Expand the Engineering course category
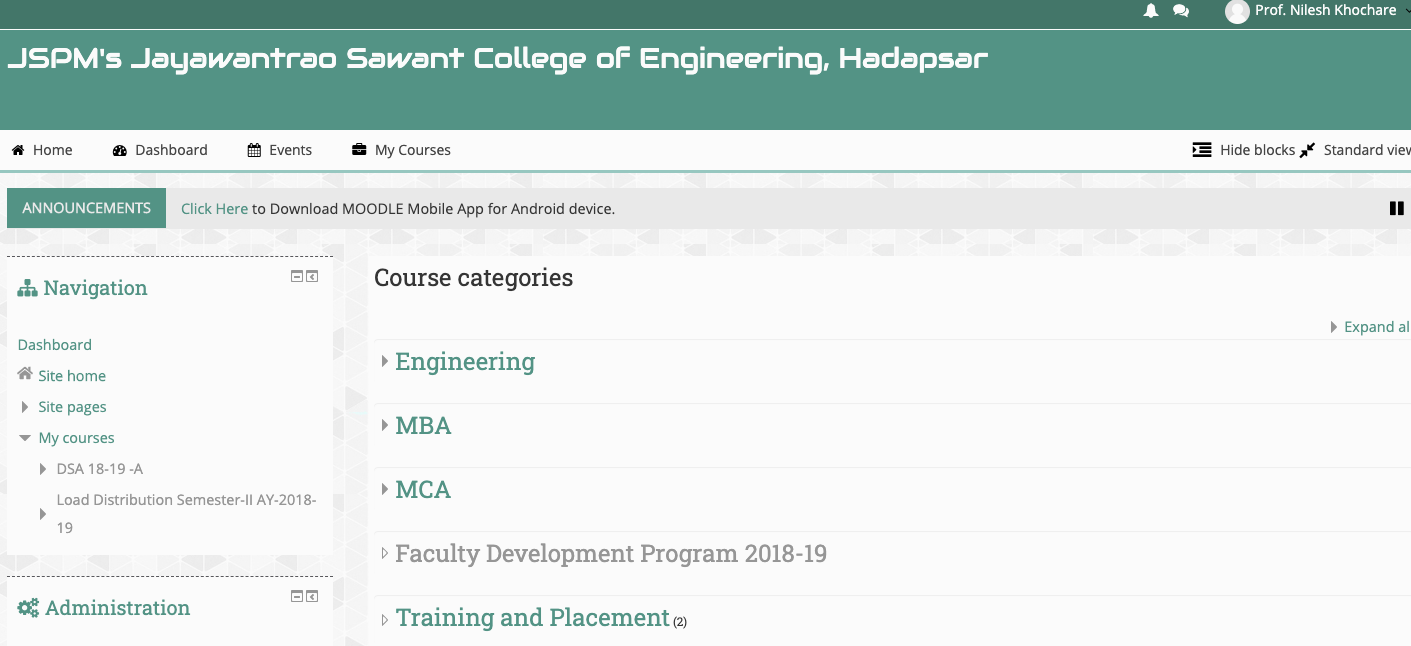The width and height of the screenshot is (1411, 646). [465, 361]
